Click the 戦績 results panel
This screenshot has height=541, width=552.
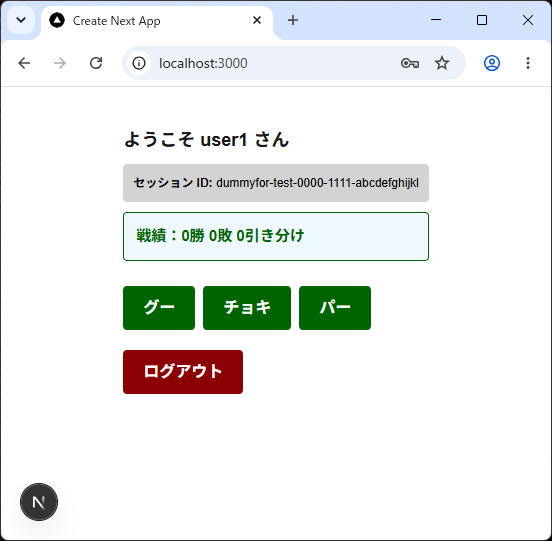click(x=276, y=237)
